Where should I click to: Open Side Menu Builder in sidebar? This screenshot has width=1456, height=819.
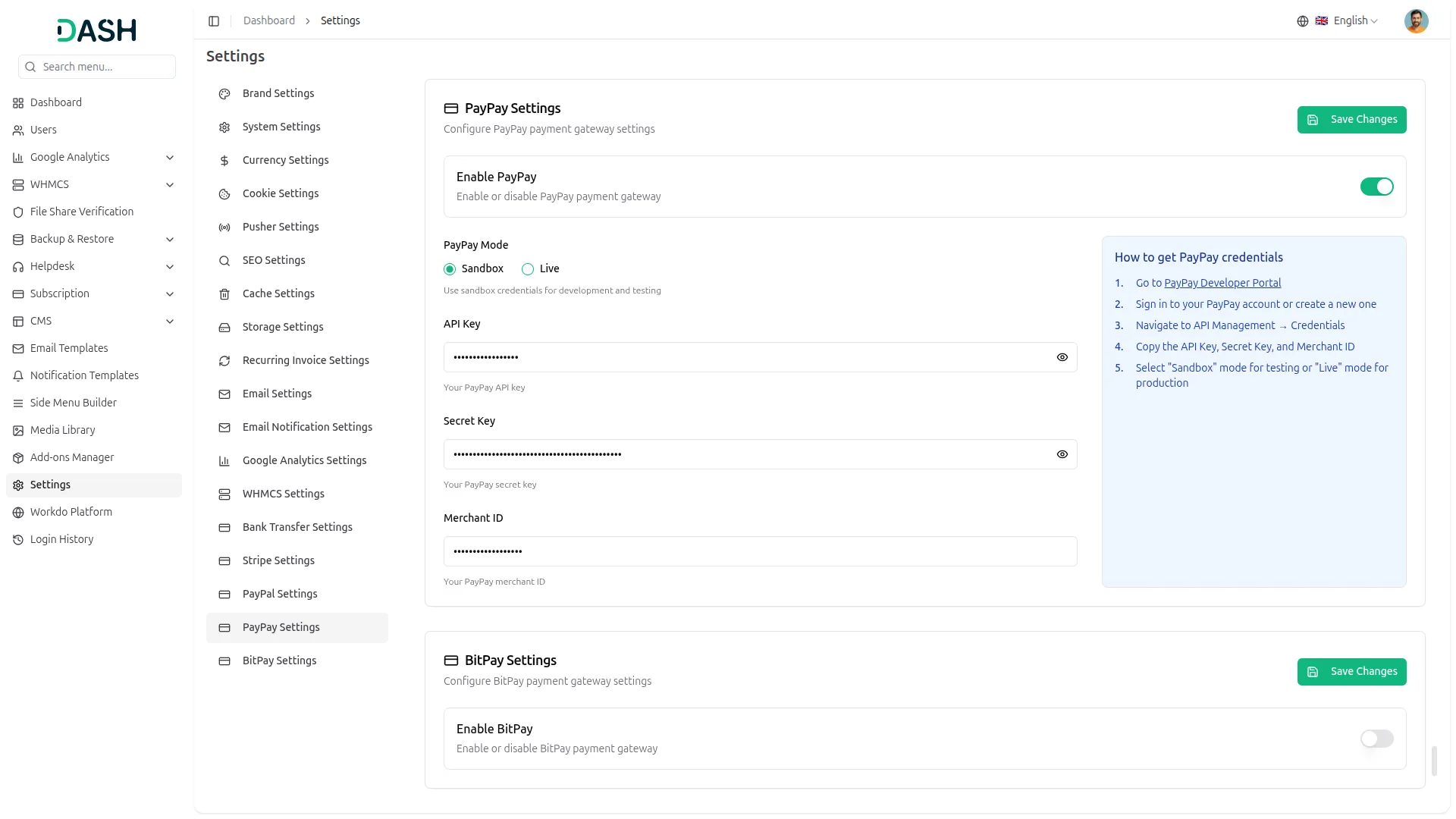point(94,403)
